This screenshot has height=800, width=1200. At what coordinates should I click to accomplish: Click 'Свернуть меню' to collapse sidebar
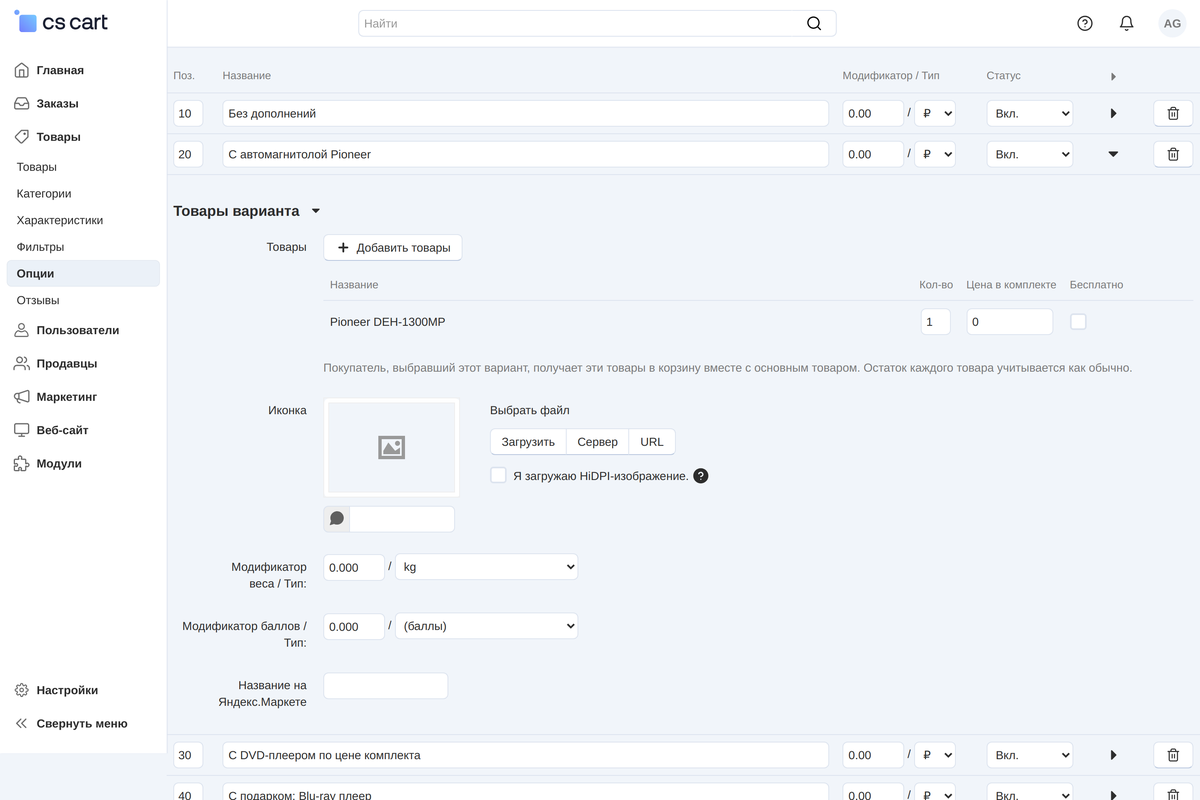coord(83,723)
